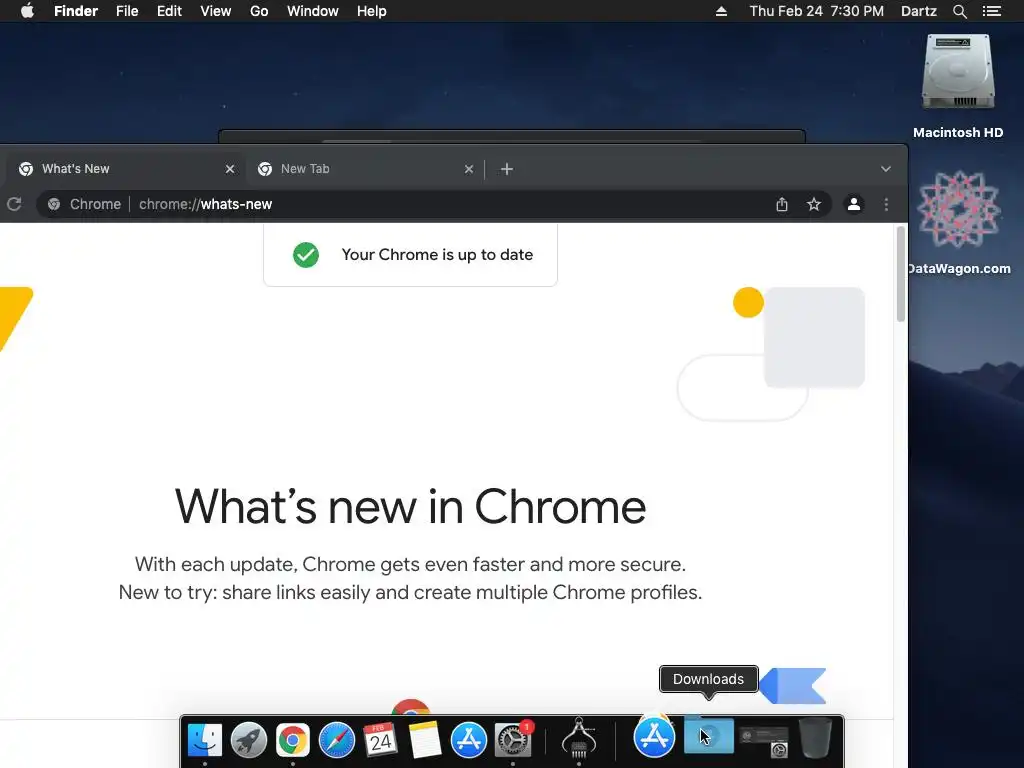
Task: Click the eject icon in menu bar
Action: click(721, 11)
